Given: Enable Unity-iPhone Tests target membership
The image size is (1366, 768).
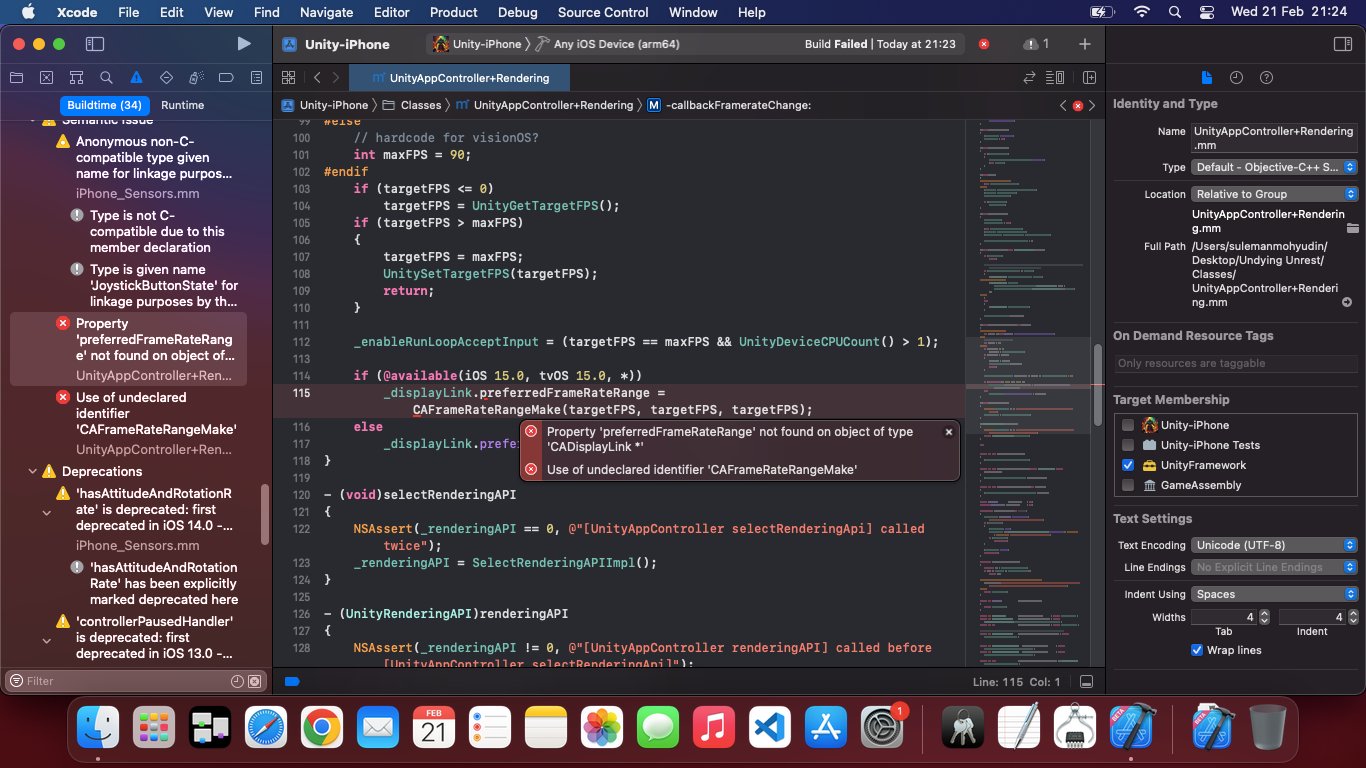Looking at the screenshot, I should point(1128,445).
